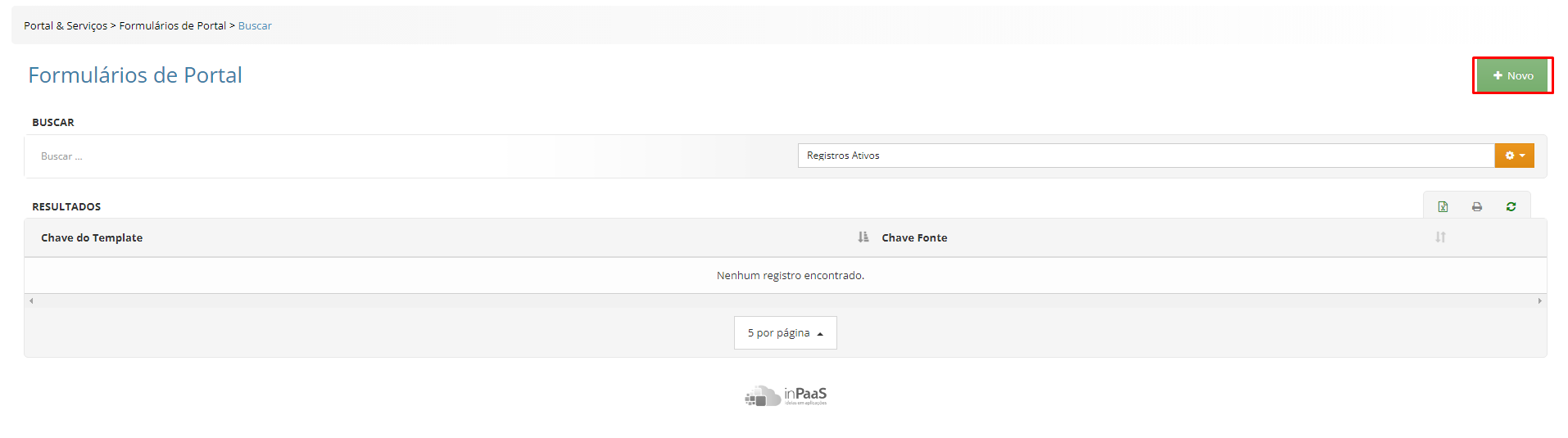Go to Portal & Serviços breadcrumb
This screenshot has height=438, width=1568.
coord(66,25)
